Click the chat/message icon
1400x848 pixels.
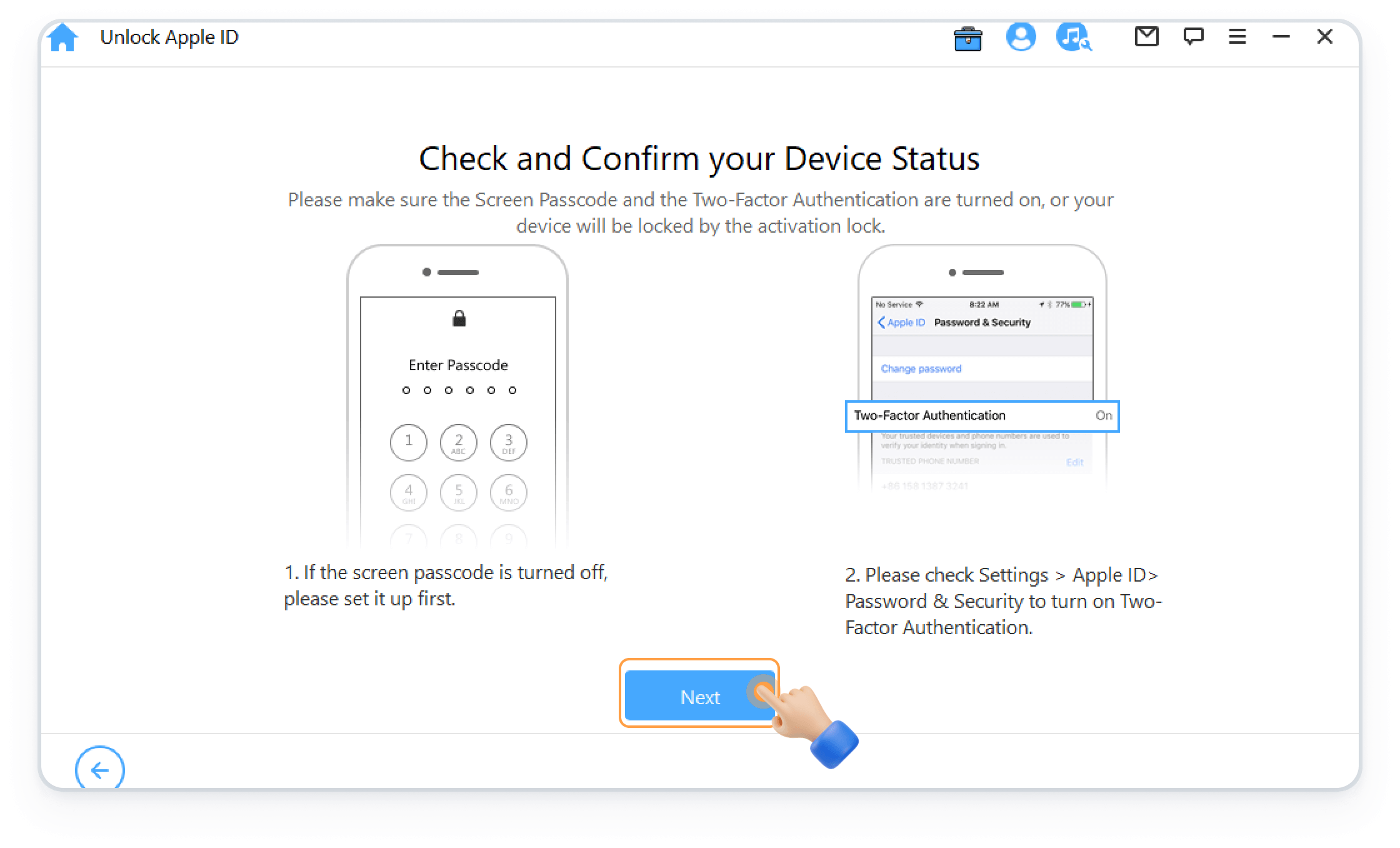pyautogui.click(x=1192, y=37)
